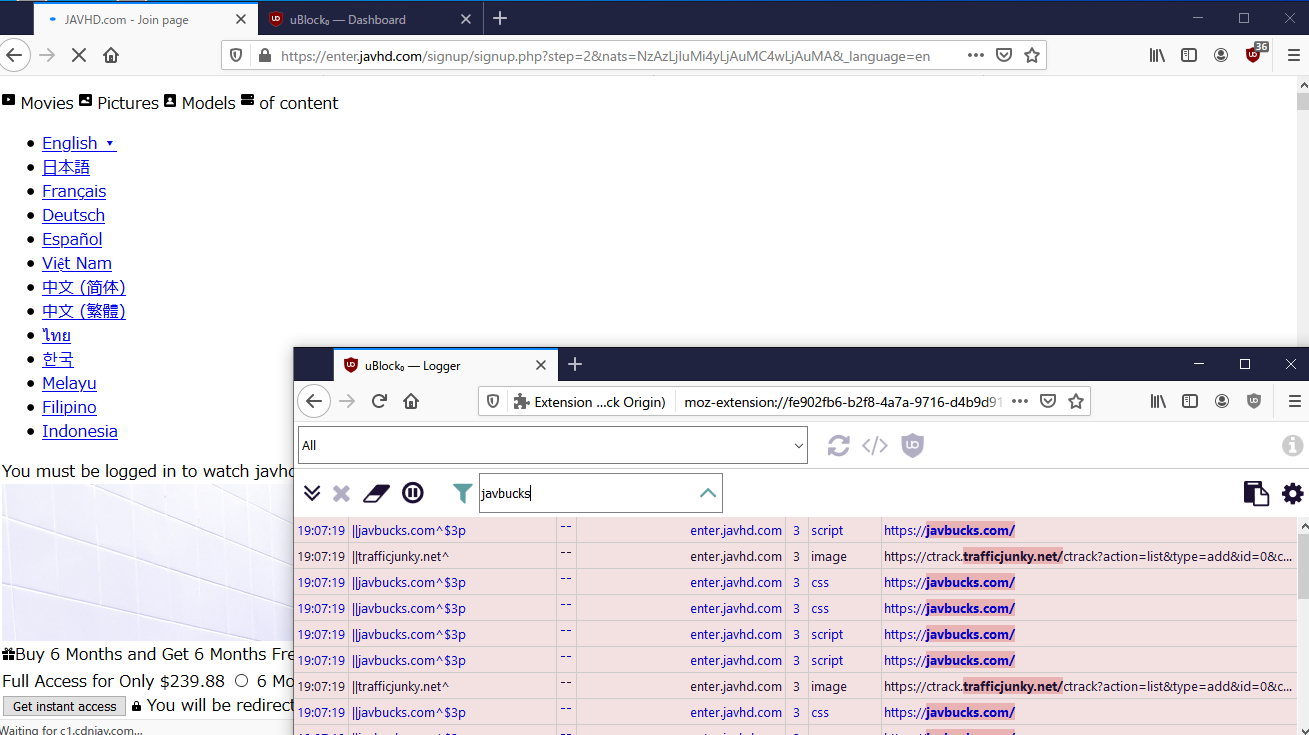Save JAVHD page to Pocket
The width and height of the screenshot is (1309, 735).
[x=1004, y=56]
